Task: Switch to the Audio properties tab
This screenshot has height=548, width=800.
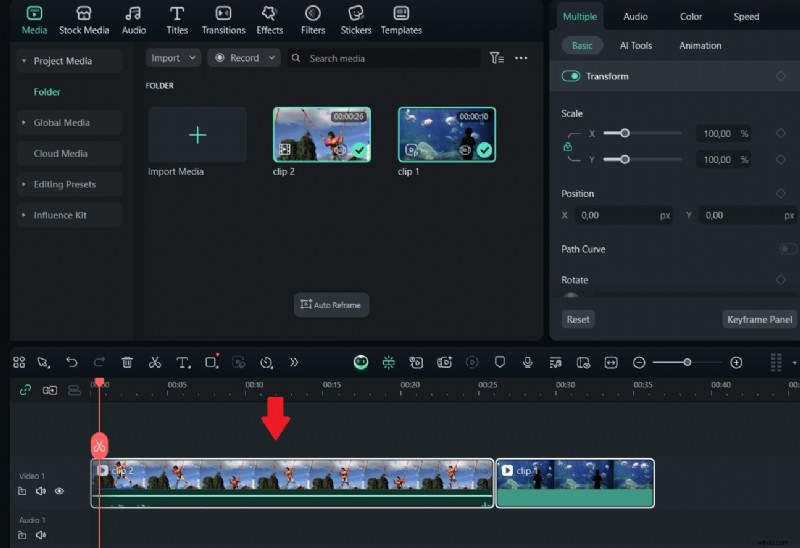Action: click(635, 16)
